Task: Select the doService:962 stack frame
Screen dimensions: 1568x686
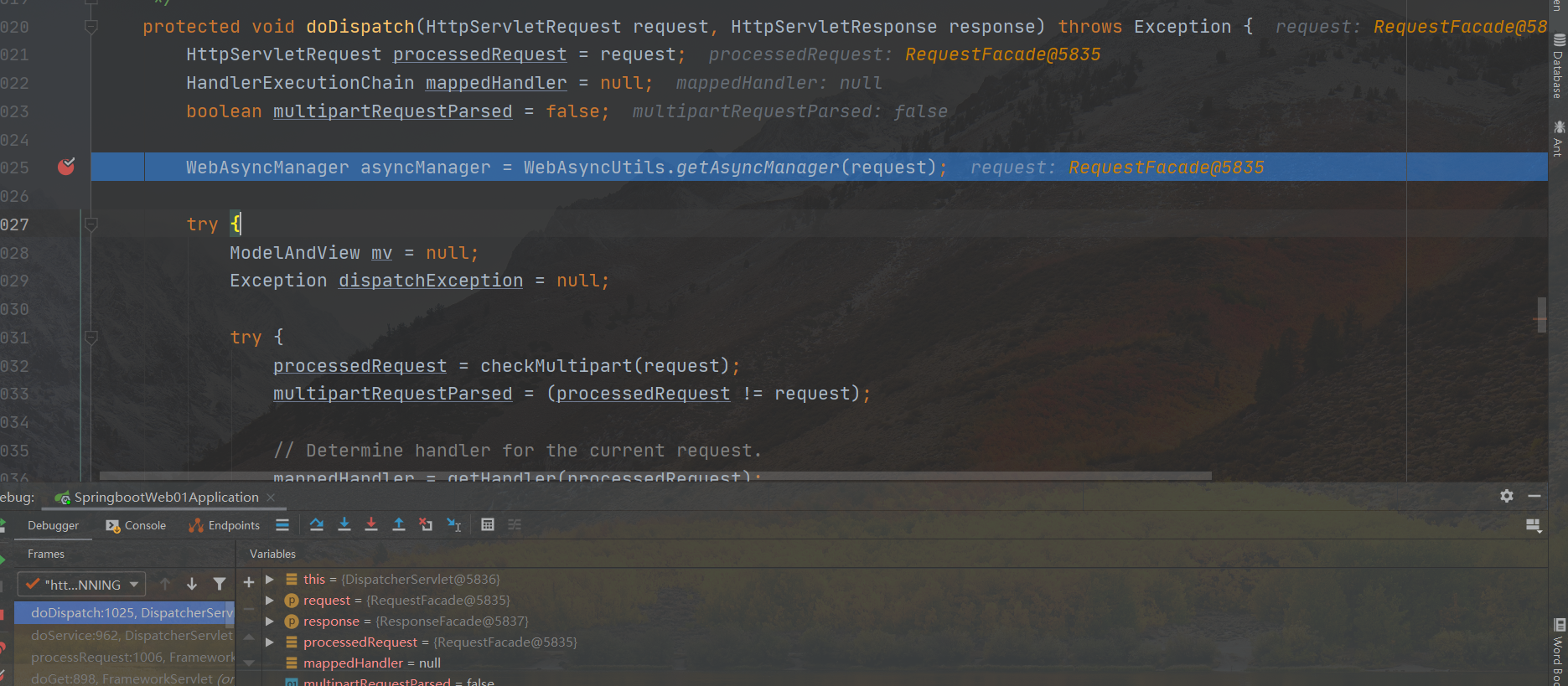Action: pyautogui.click(x=124, y=635)
